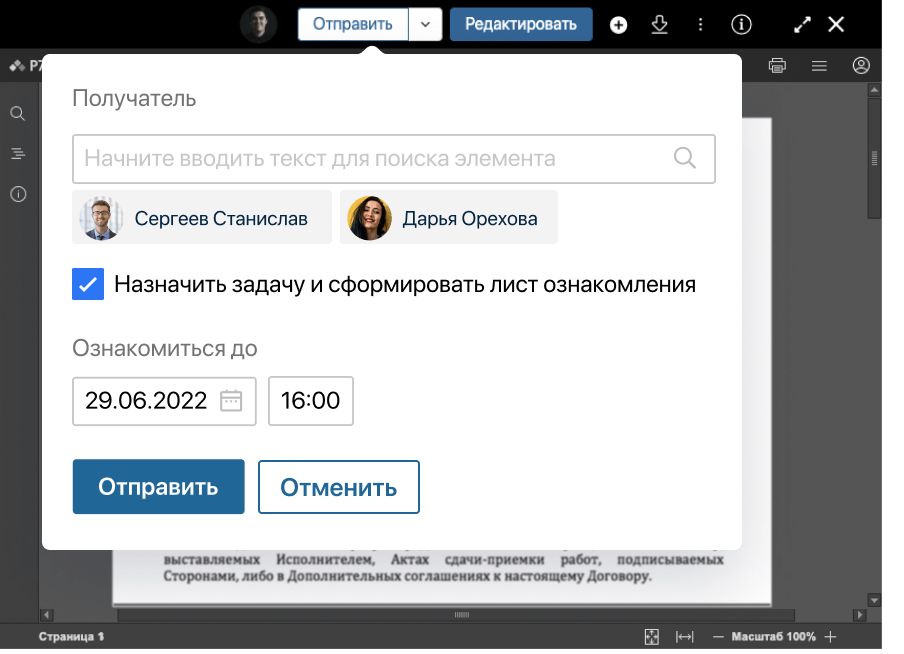Screen dimensions: 904x654
Task: Select the recipient chip Сергеев Станислав
Action: coord(202,217)
